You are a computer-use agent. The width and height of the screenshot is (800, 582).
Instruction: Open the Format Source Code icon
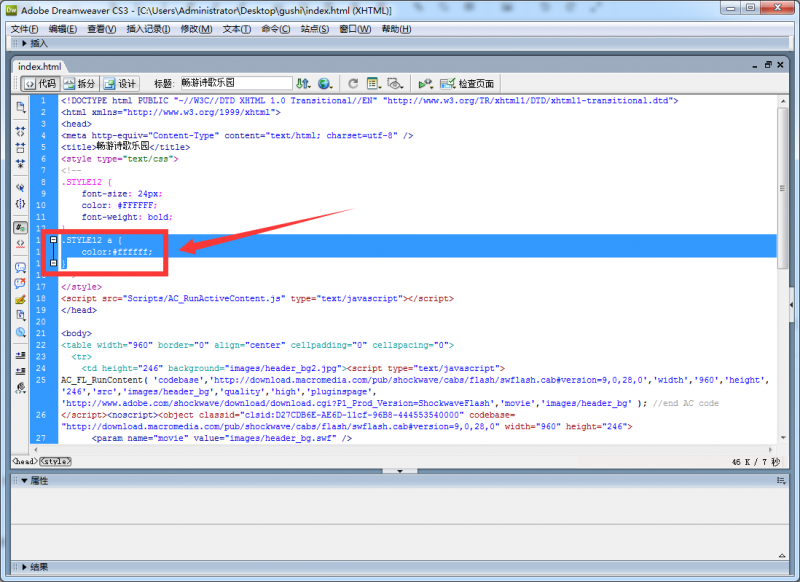pyautogui.click(x=20, y=388)
